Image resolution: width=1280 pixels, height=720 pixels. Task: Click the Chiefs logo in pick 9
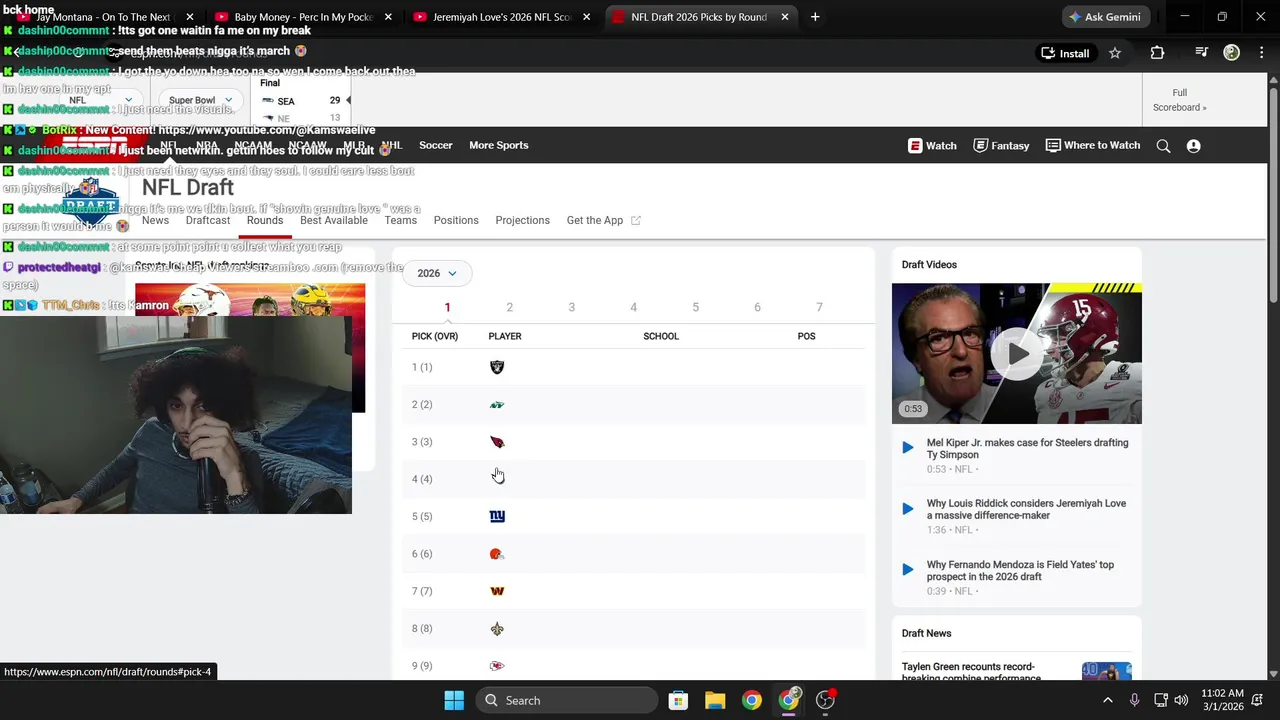pos(497,666)
